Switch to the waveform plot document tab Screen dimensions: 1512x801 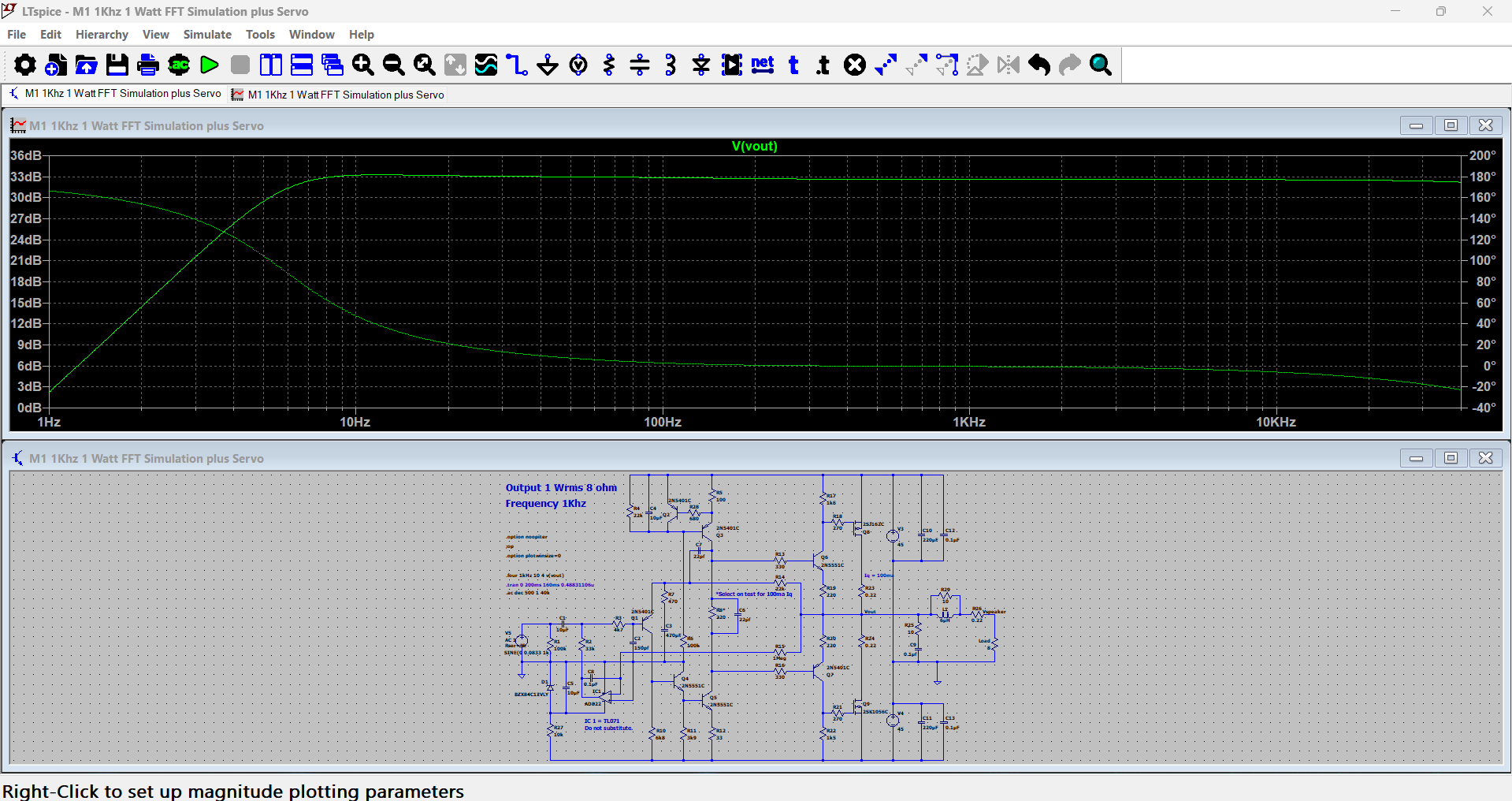click(338, 95)
